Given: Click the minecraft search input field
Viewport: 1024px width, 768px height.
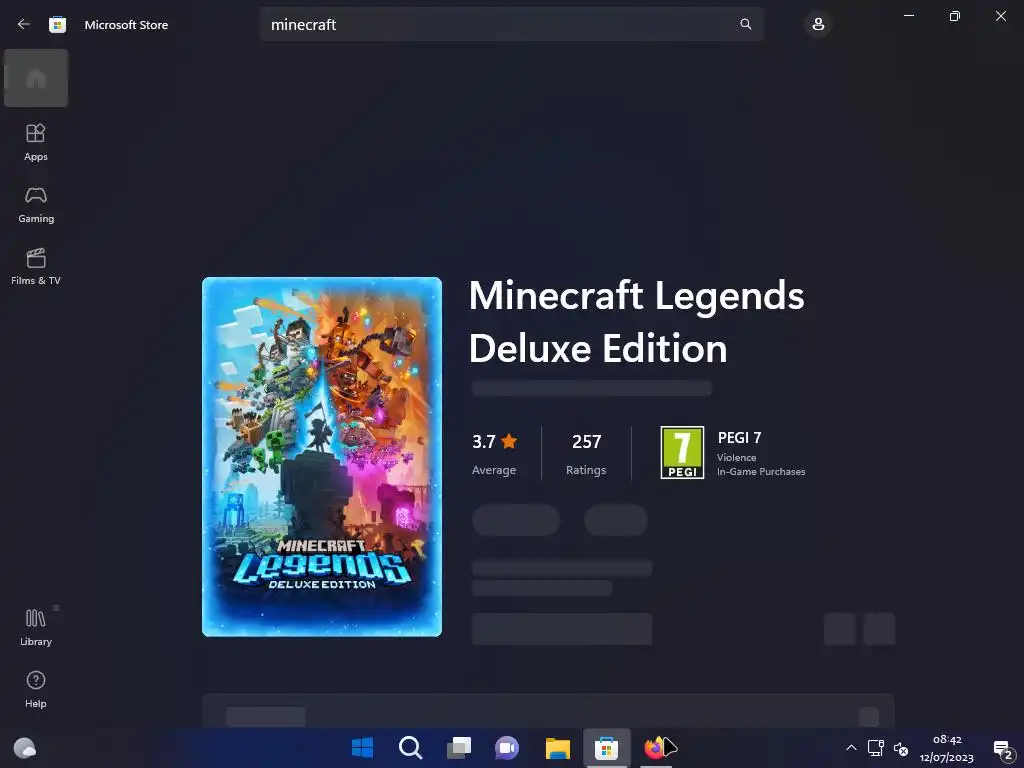Looking at the screenshot, I should point(511,24).
